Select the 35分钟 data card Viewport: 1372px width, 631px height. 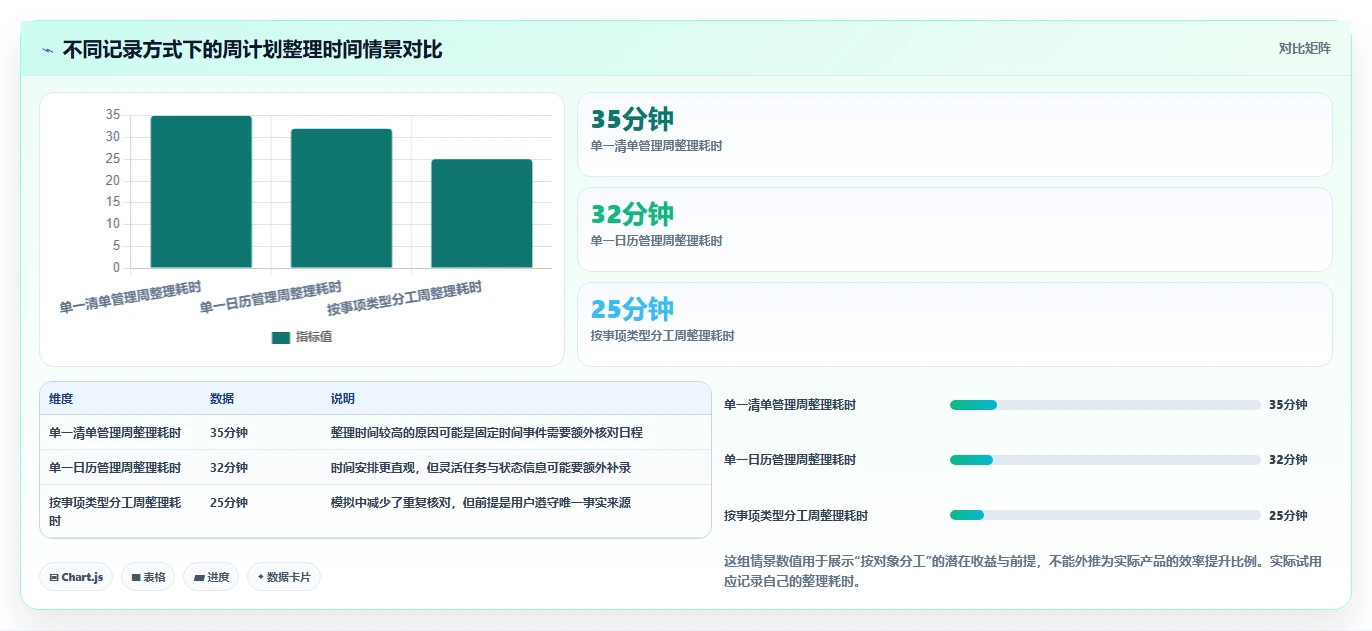[955, 134]
